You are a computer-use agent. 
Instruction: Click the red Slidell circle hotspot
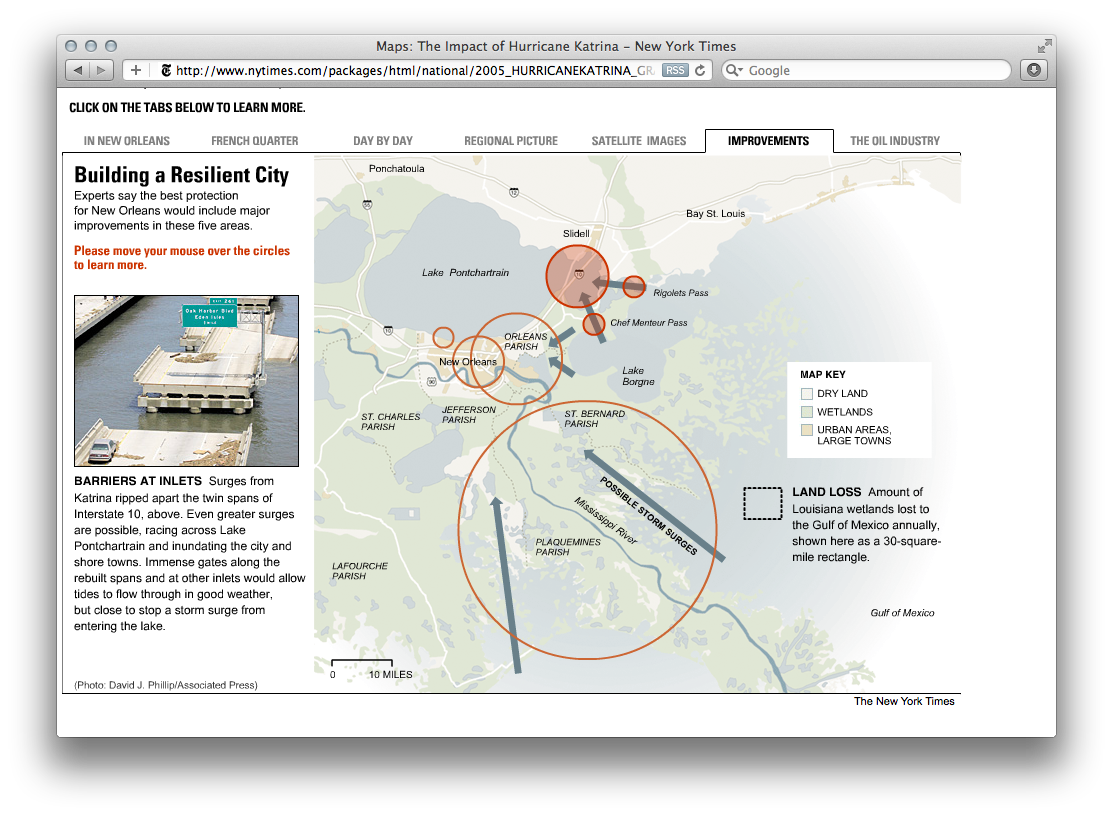coord(578,277)
